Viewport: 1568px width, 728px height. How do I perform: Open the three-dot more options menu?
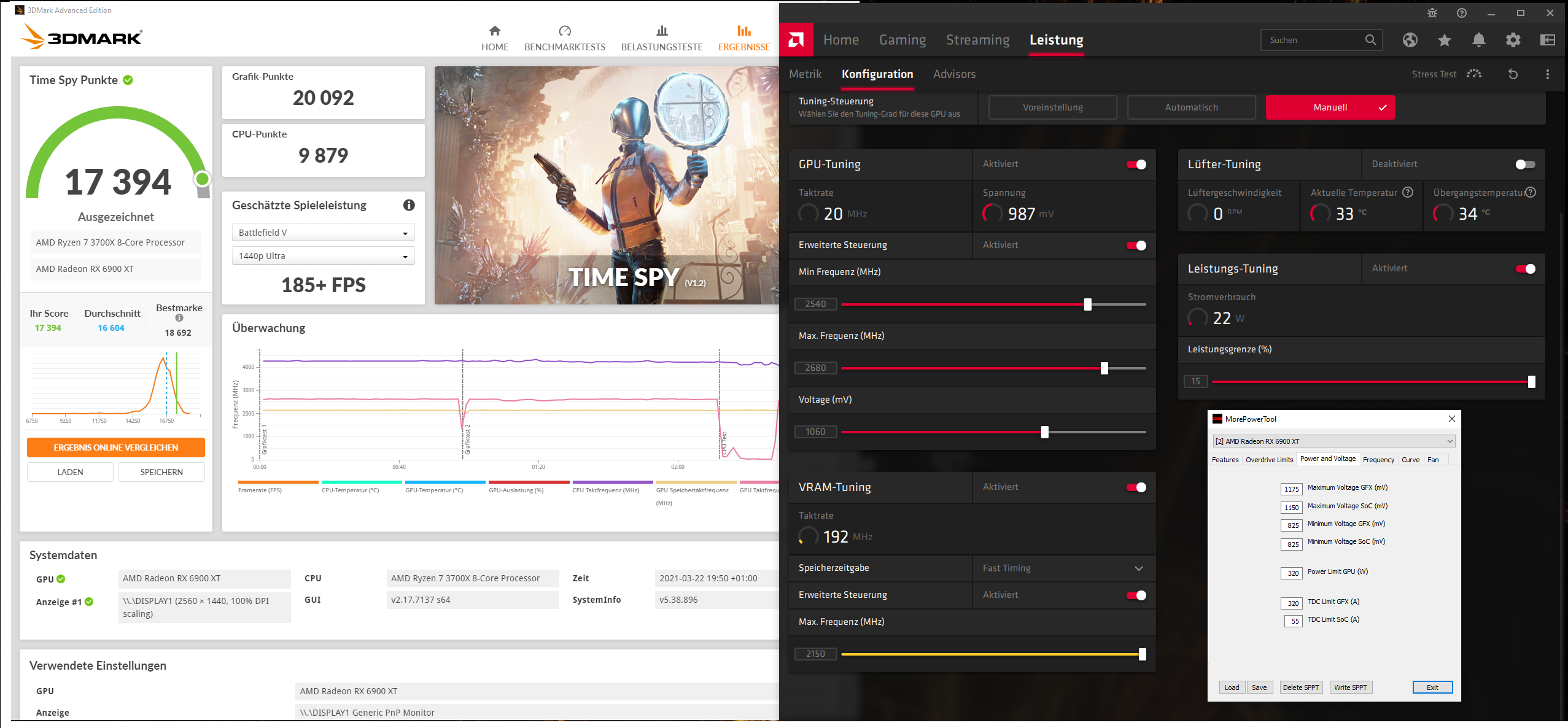pos(1547,74)
